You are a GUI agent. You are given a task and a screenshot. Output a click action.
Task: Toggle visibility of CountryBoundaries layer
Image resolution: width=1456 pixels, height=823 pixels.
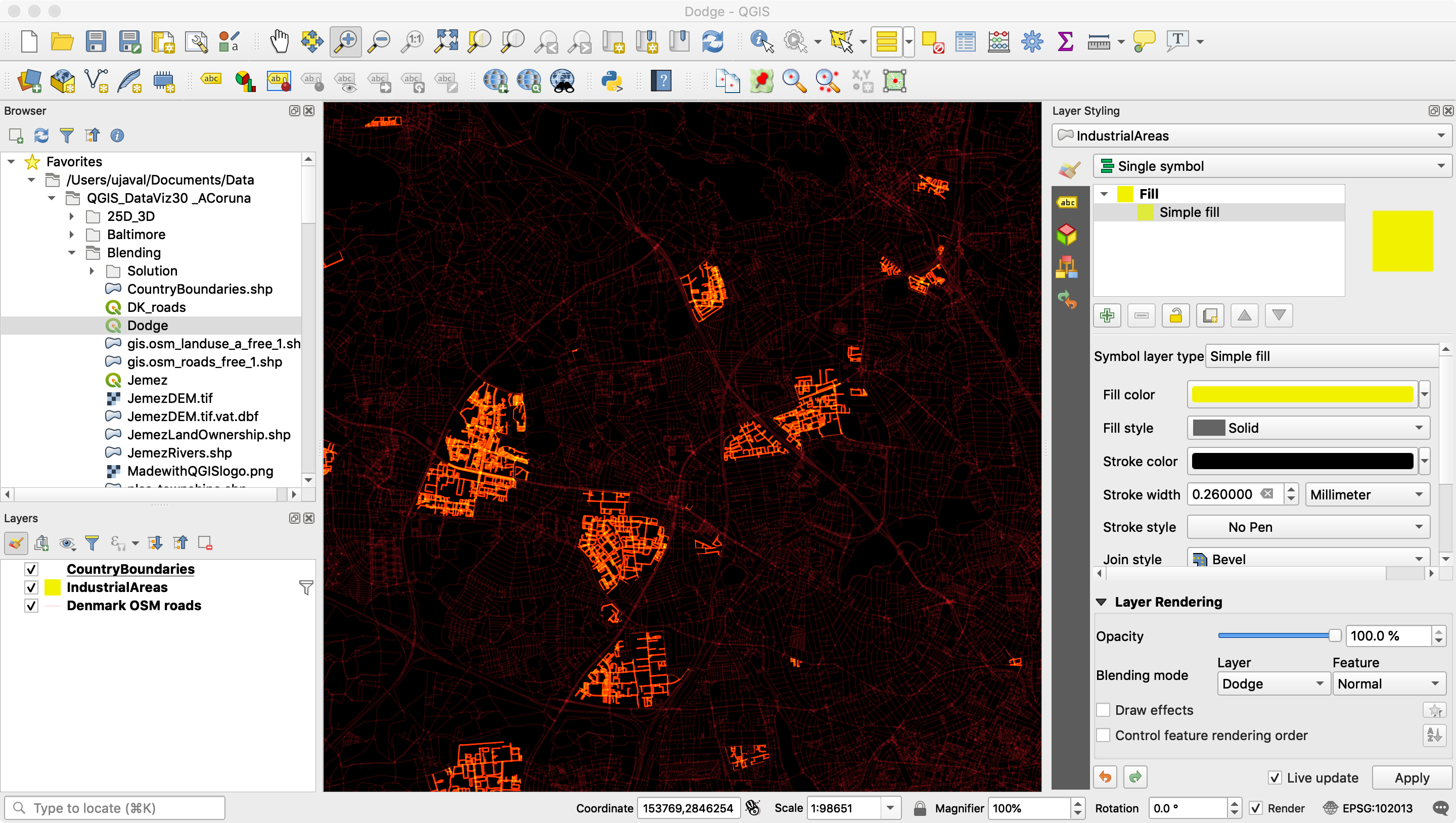pos(31,569)
